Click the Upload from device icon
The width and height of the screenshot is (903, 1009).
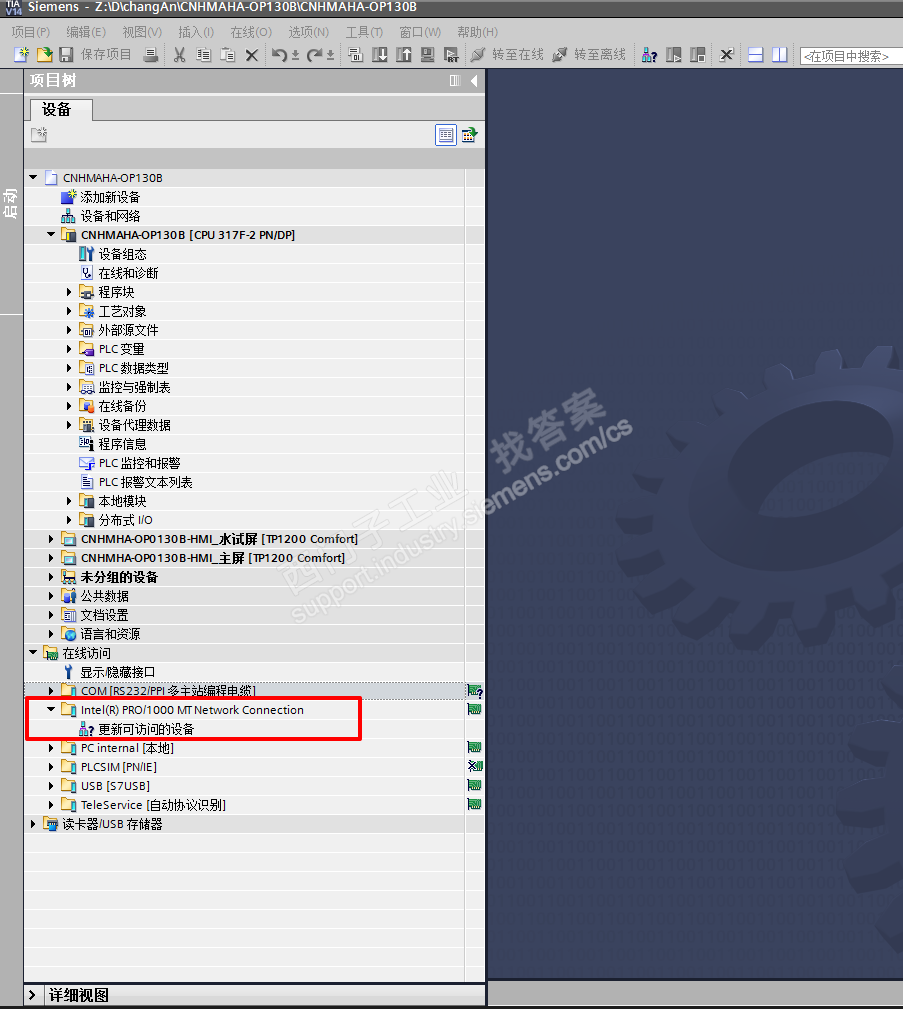pyautogui.click(x=404, y=55)
